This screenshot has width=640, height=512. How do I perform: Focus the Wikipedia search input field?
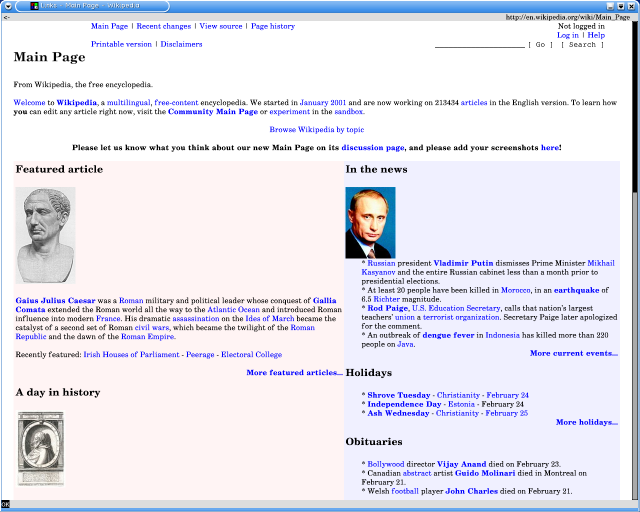479,44
